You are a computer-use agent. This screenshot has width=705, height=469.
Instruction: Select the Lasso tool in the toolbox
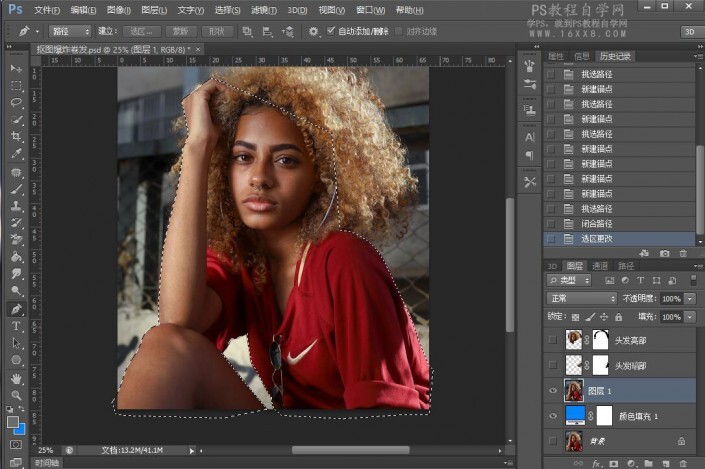pyautogui.click(x=16, y=102)
